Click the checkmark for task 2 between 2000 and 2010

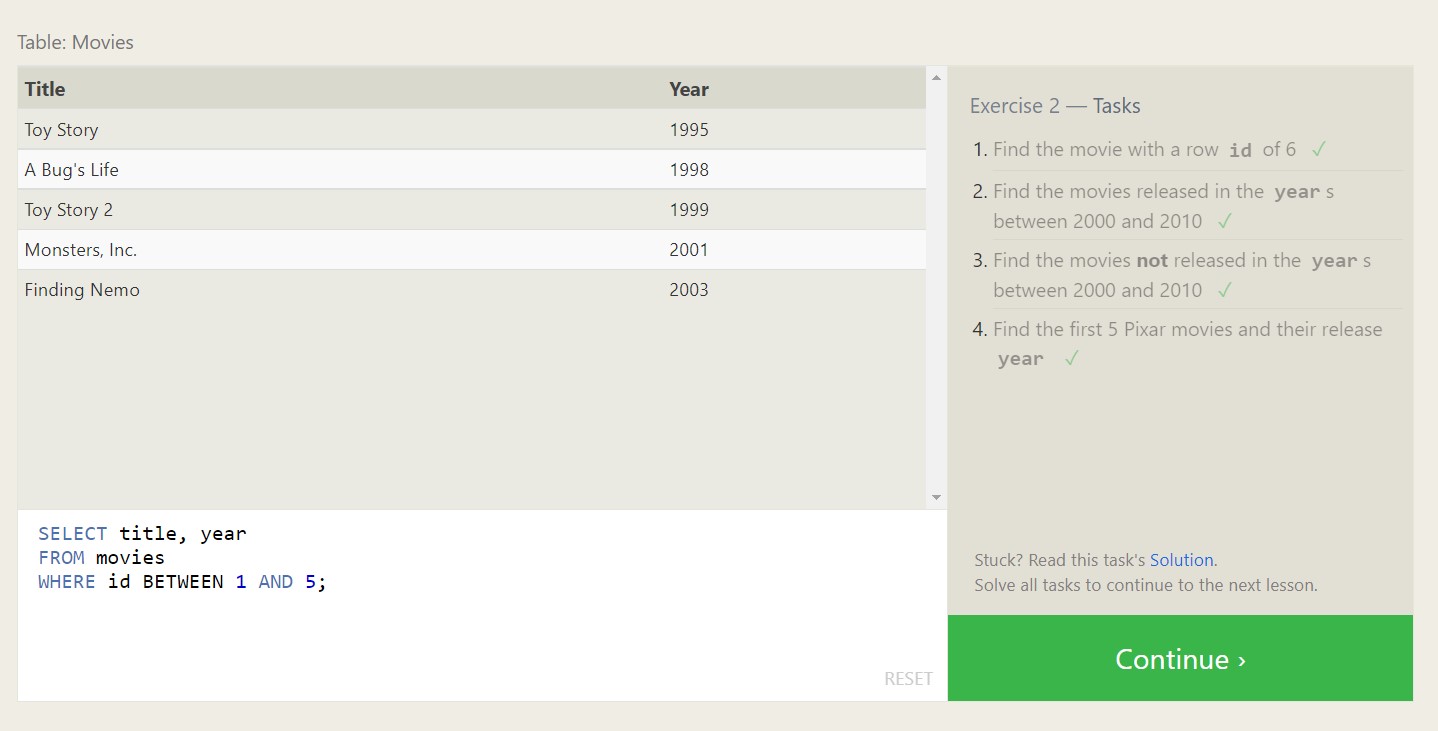click(1225, 221)
